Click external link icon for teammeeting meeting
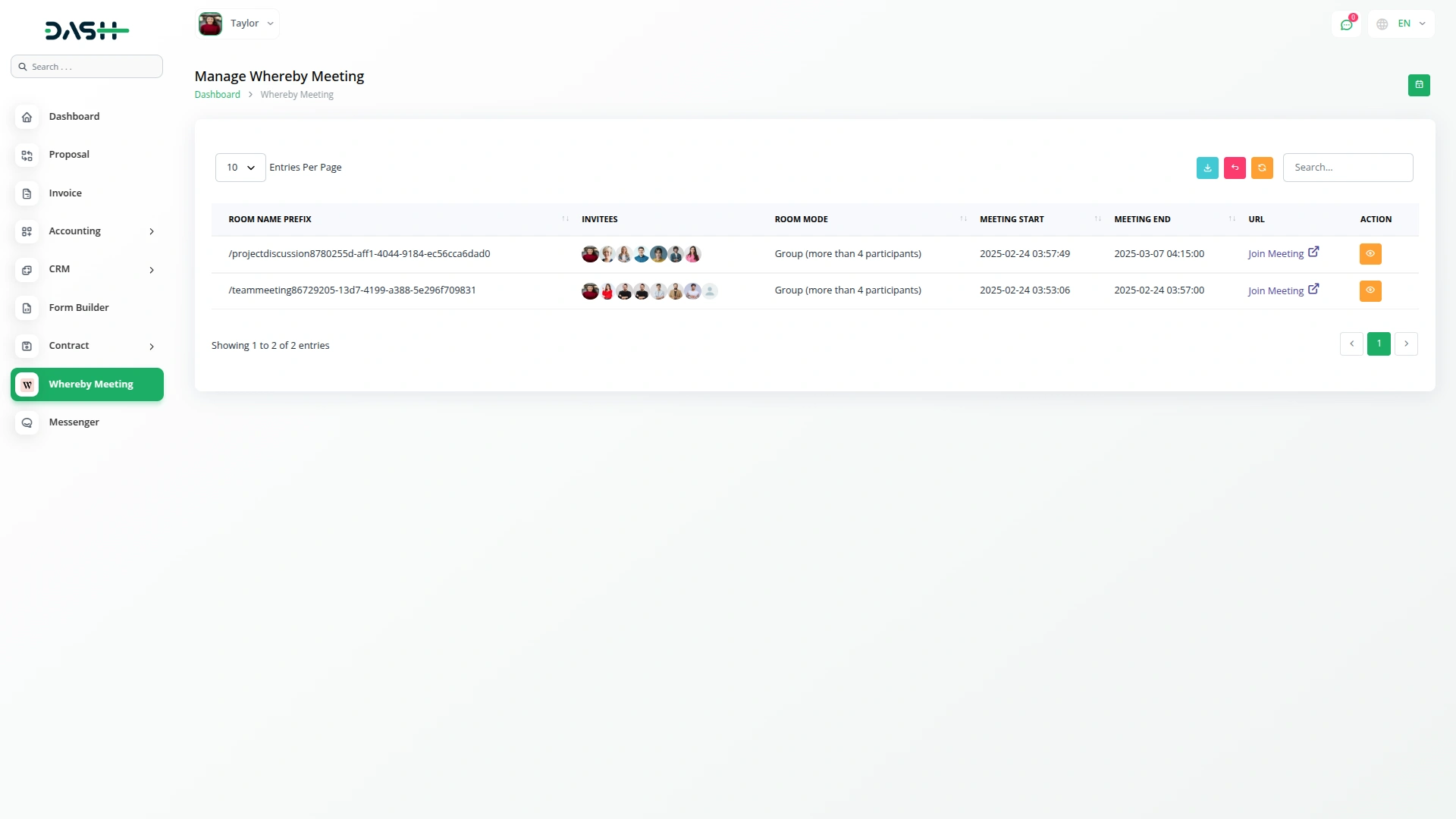The width and height of the screenshot is (1456, 819). point(1313,289)
